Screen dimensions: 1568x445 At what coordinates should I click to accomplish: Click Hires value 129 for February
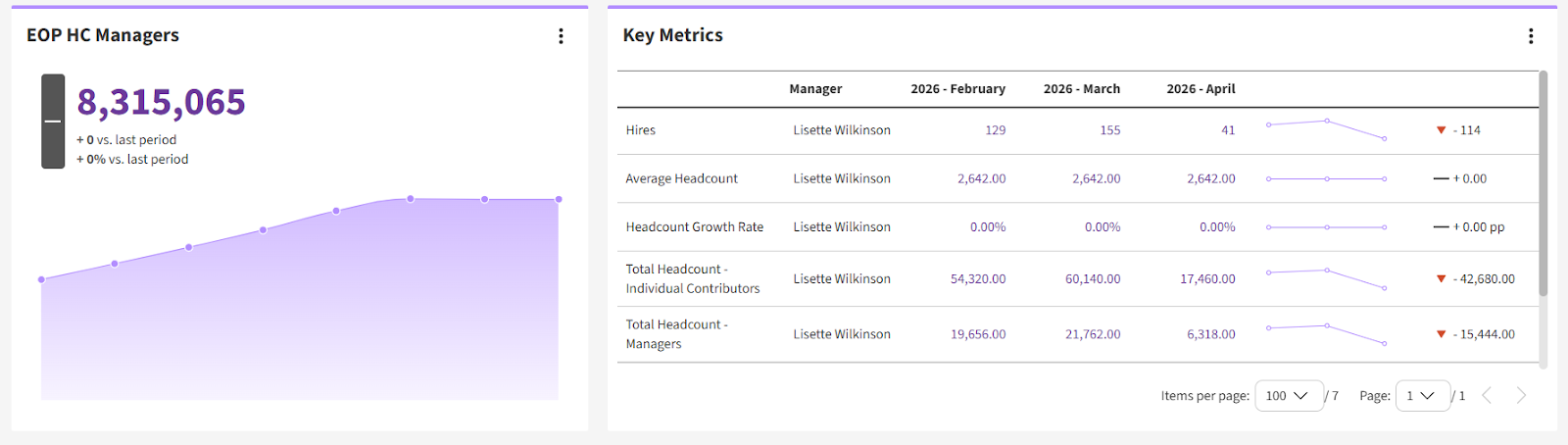coord(995,130)
